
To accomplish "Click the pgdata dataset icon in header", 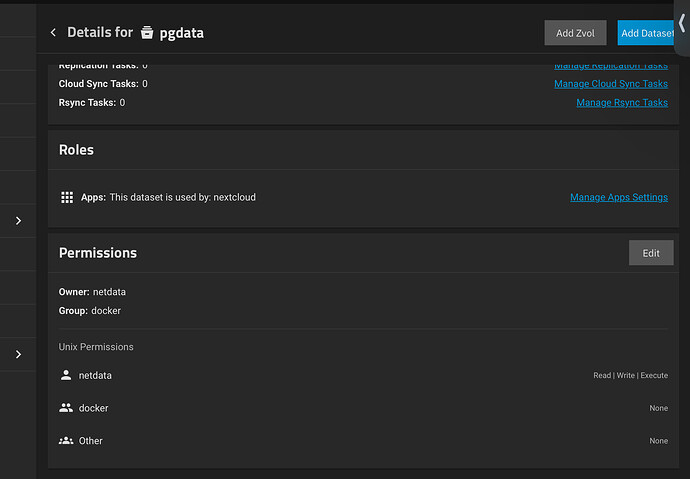I will point(147,33).
